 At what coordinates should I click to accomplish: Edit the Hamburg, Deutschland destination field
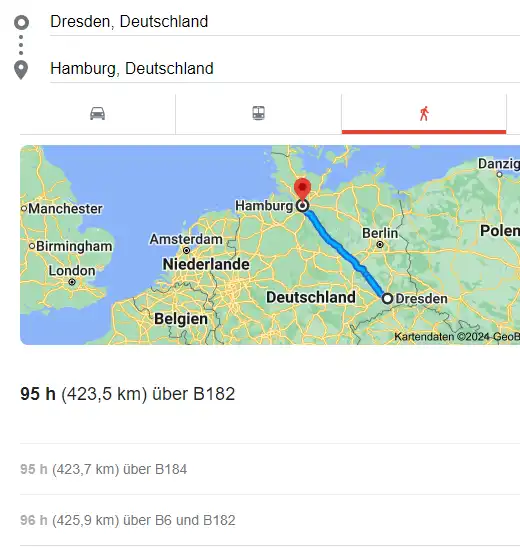click(285, 69)
